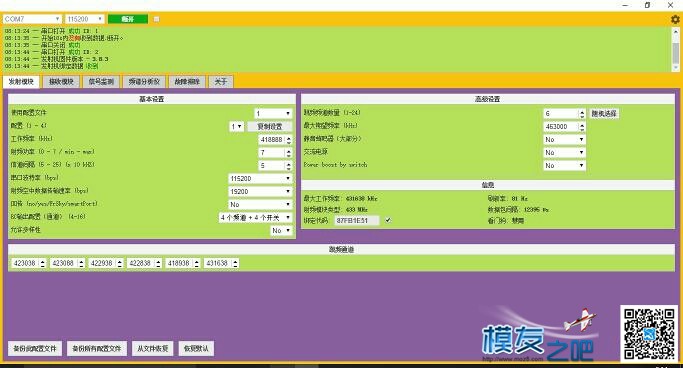Click the 08:13:24 serial port opened log line
683x368 pixels.
point(52,31)
